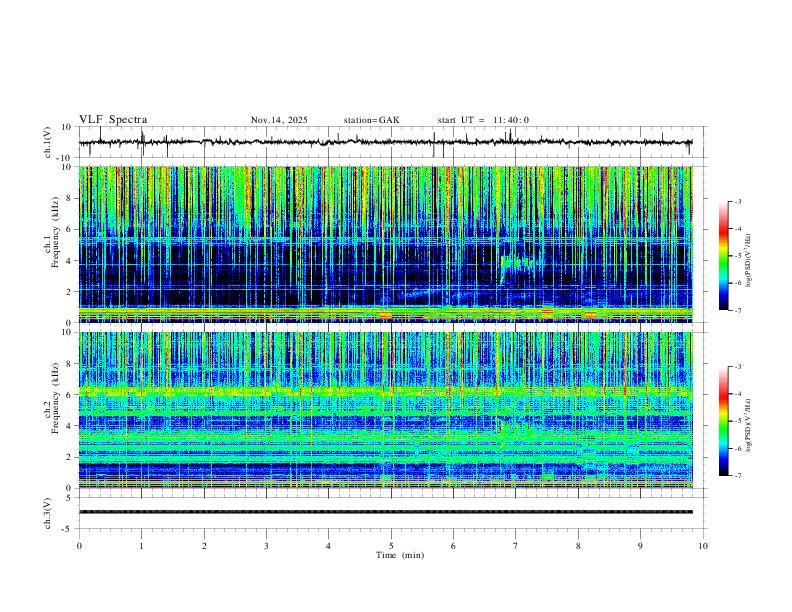Click the "-5" tick on the upper color bar
The height and width of the screenshot is (612, 792).
coord(737,256)
